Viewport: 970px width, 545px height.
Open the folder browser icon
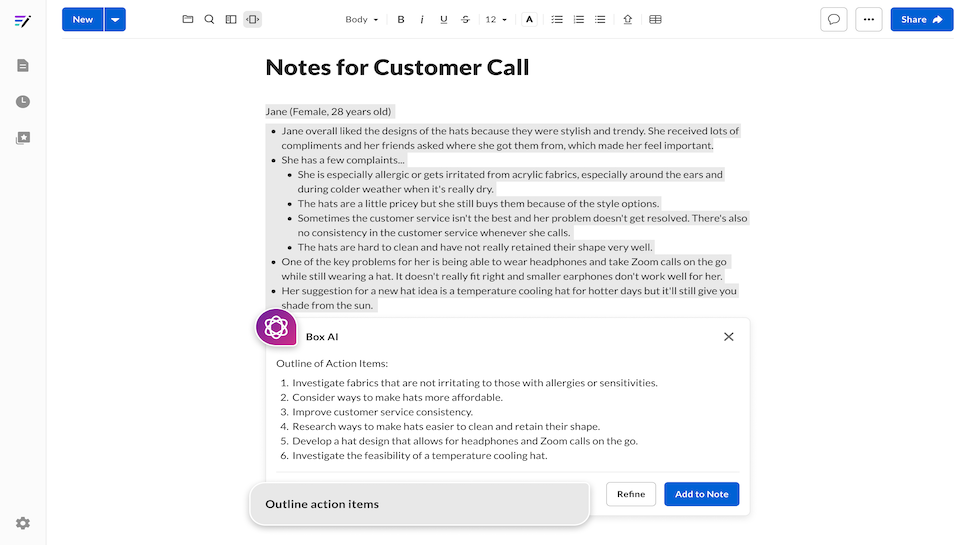[188, 19]
